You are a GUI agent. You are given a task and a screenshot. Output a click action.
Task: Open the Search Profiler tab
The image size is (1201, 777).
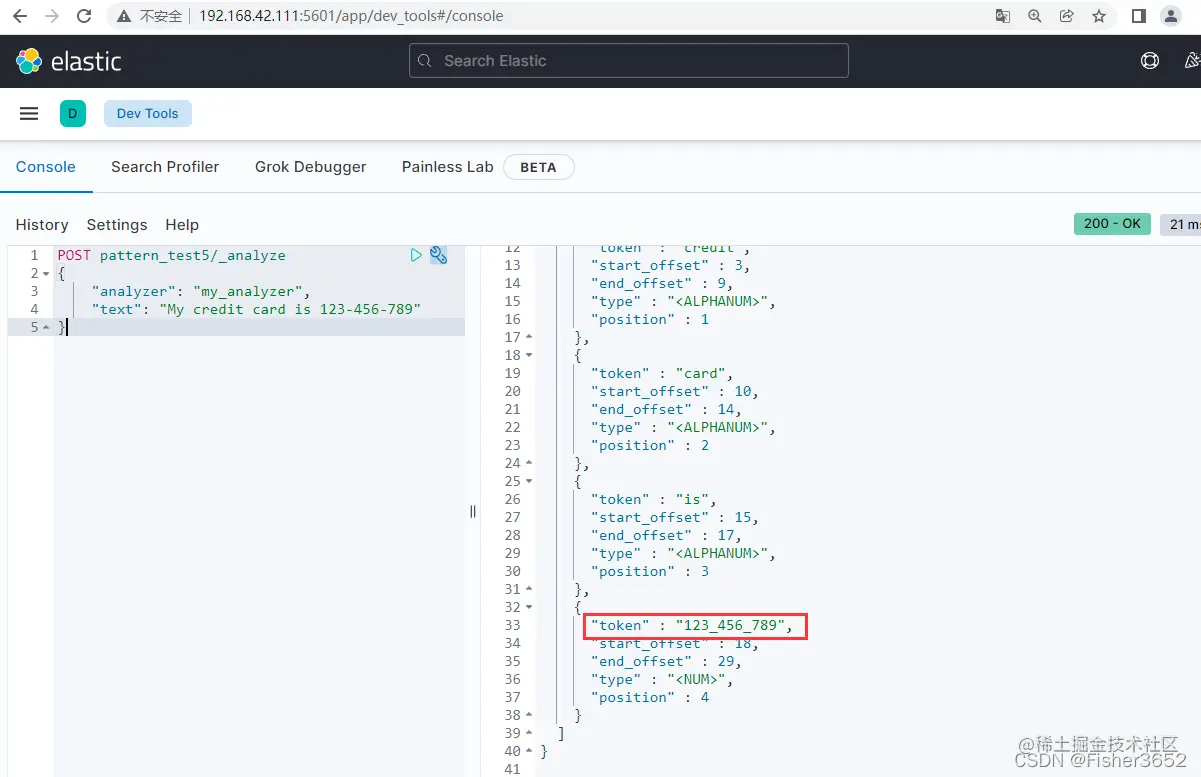165,167
